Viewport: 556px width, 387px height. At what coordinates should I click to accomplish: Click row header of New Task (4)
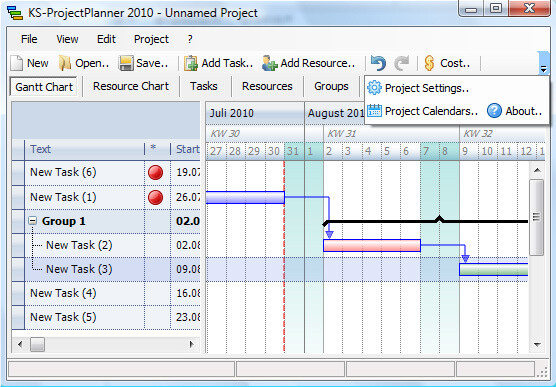coord(18,294)
